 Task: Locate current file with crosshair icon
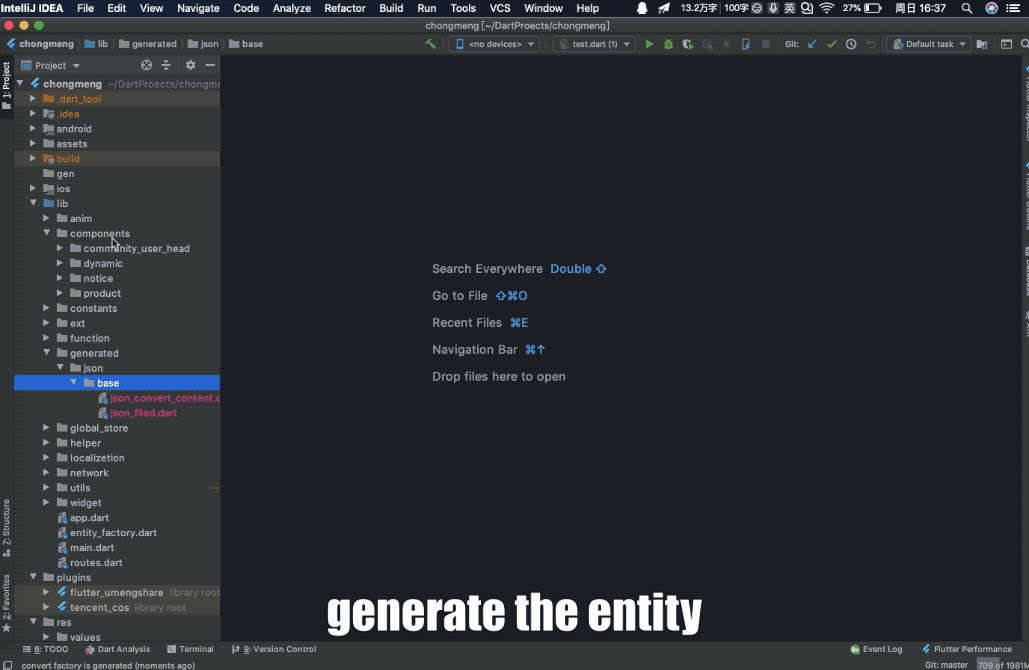coord(146,65)
